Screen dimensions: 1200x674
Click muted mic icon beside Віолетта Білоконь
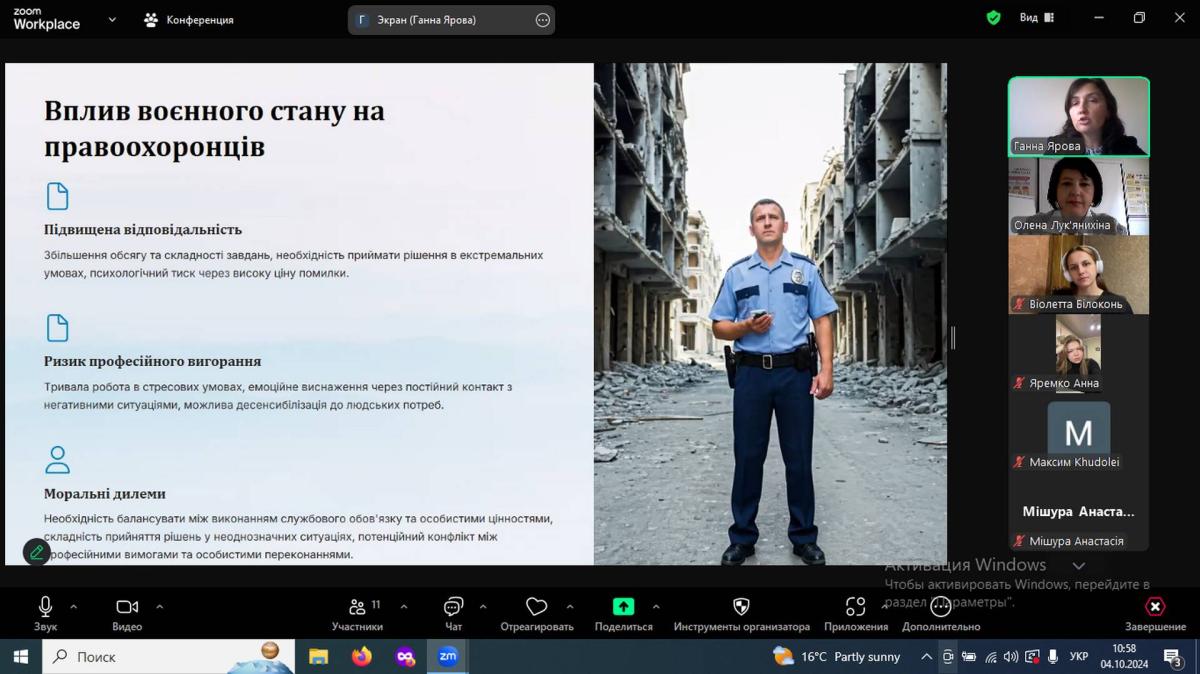click(x=1020, y=304)
